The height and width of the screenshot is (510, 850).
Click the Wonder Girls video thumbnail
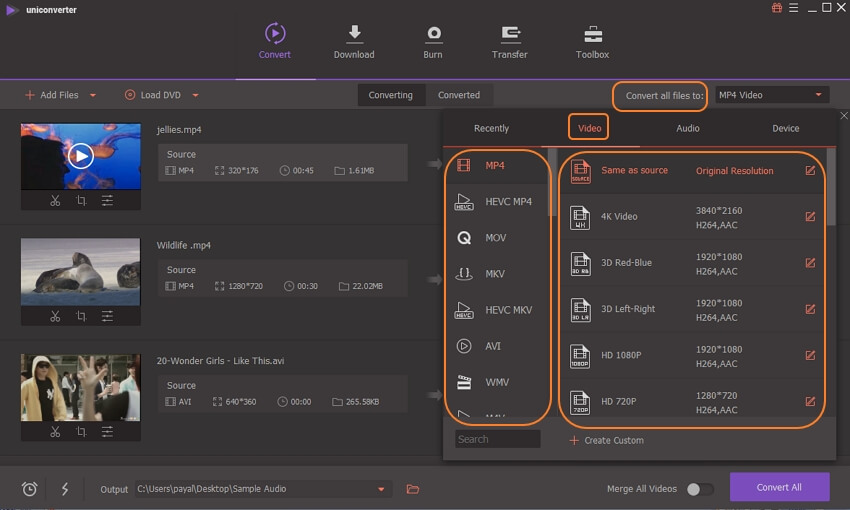click(x=81, y=388)
